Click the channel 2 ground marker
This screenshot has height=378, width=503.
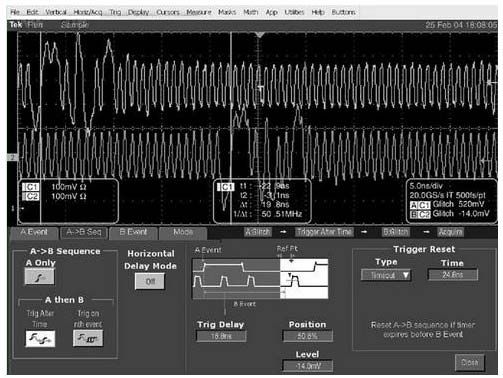click(12, 157)
